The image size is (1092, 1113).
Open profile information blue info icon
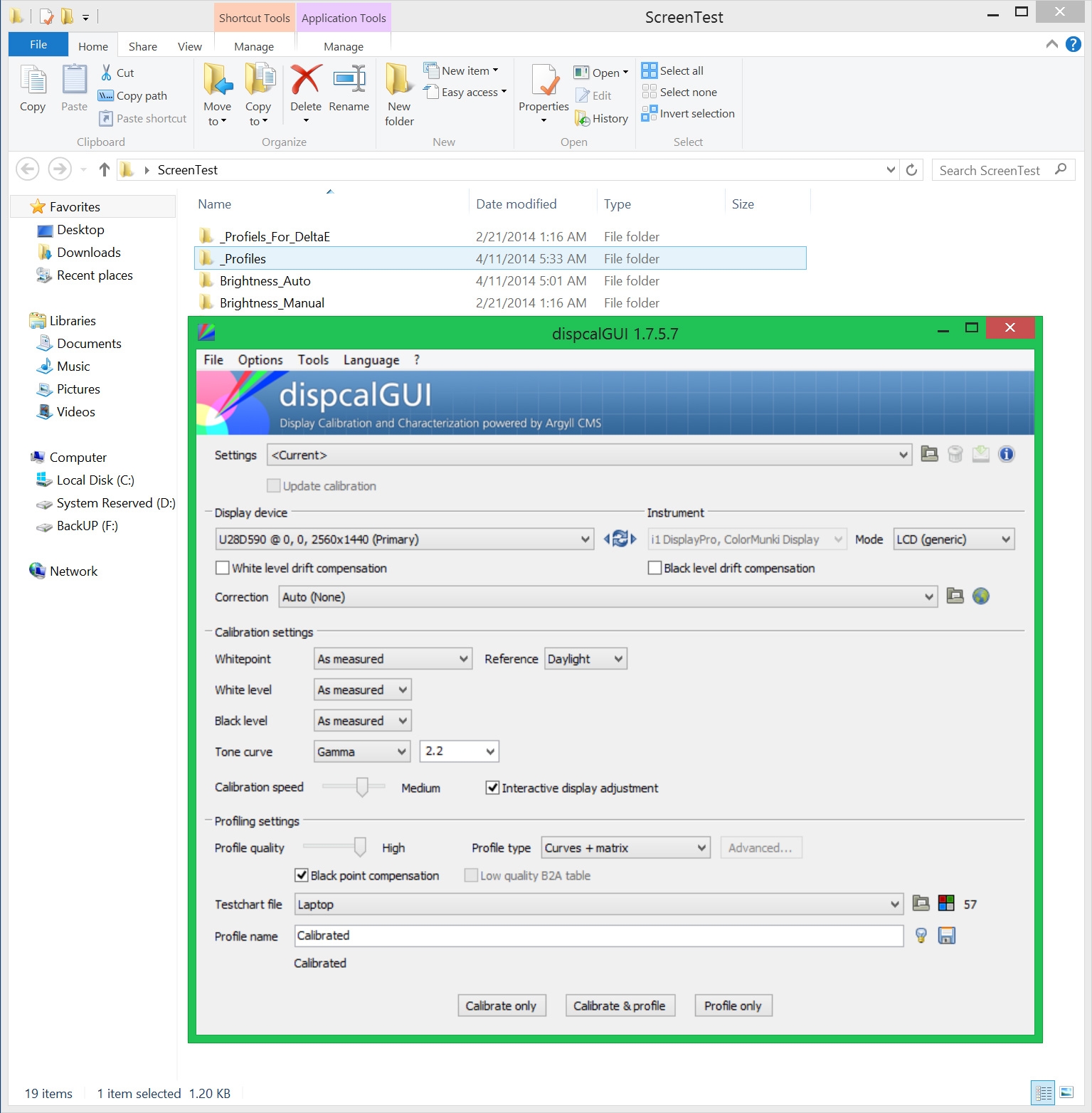(1007, 454)
